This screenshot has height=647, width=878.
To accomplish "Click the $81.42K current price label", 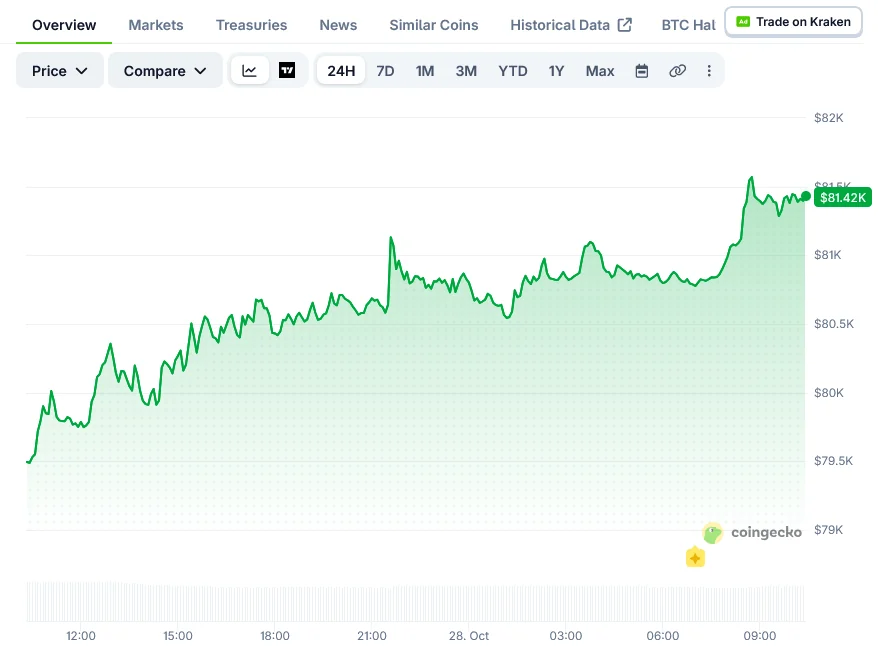I will click(x=842, y=197).
